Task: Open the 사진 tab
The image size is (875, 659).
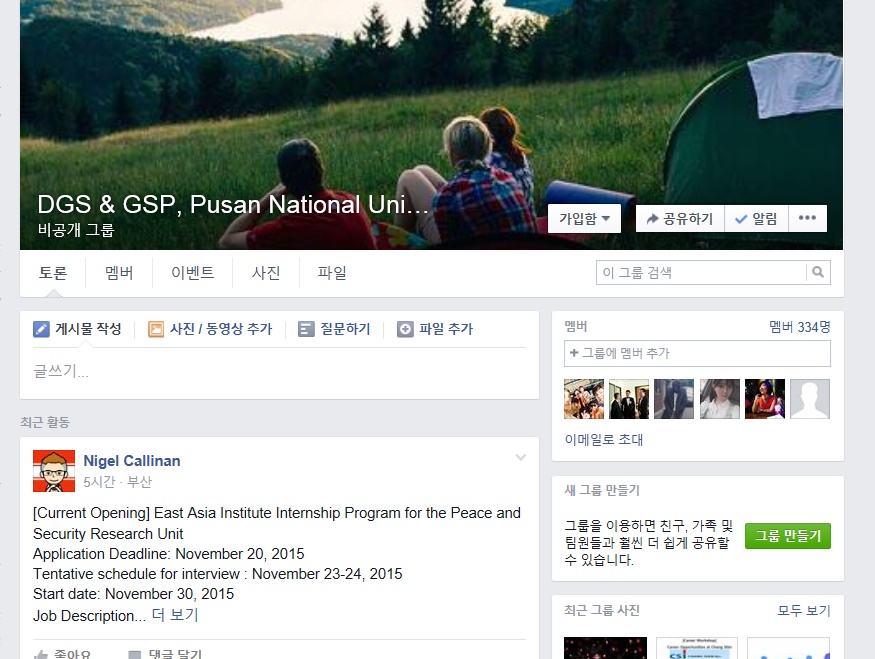Action: tap(266, 273)
